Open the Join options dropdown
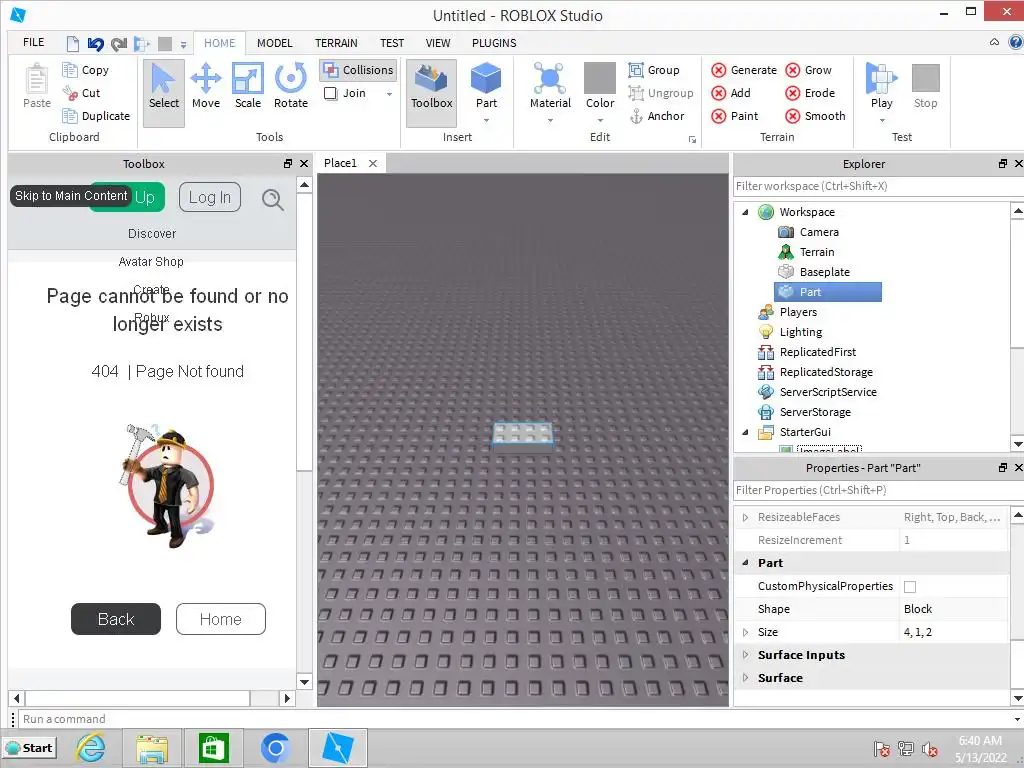 (x=389, y=94)
